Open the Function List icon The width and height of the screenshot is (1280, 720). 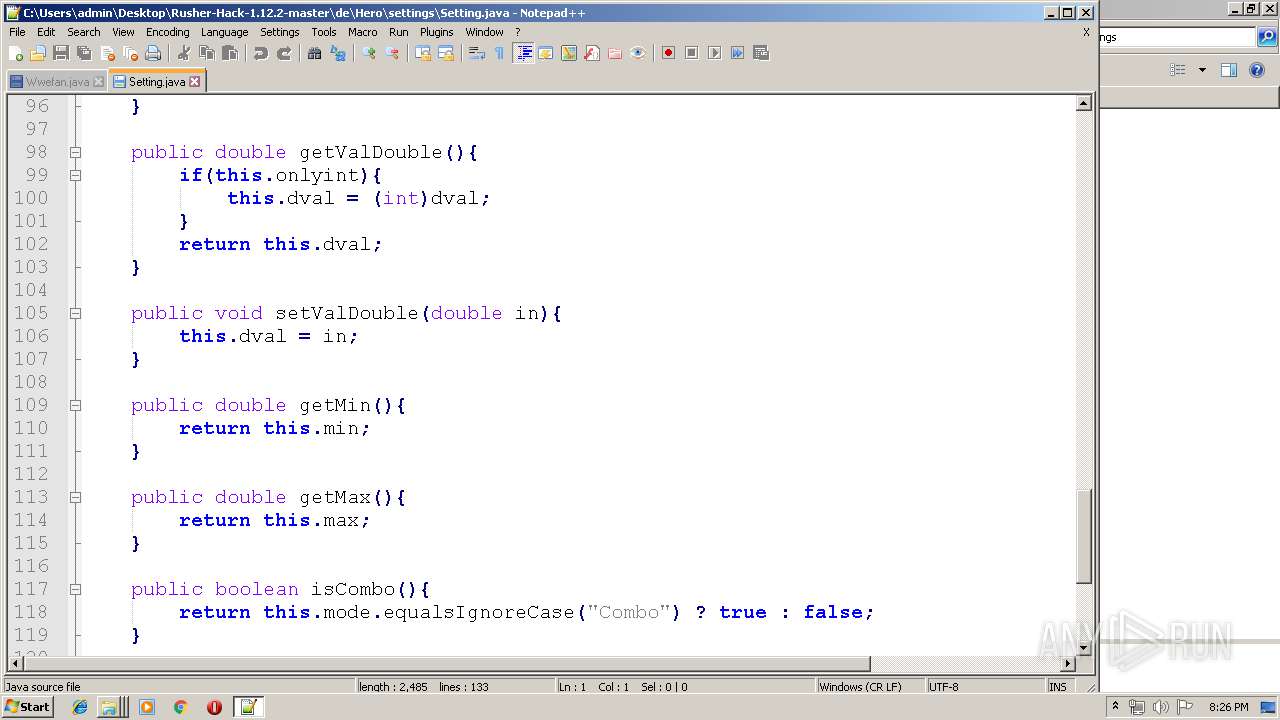point(592,53)
